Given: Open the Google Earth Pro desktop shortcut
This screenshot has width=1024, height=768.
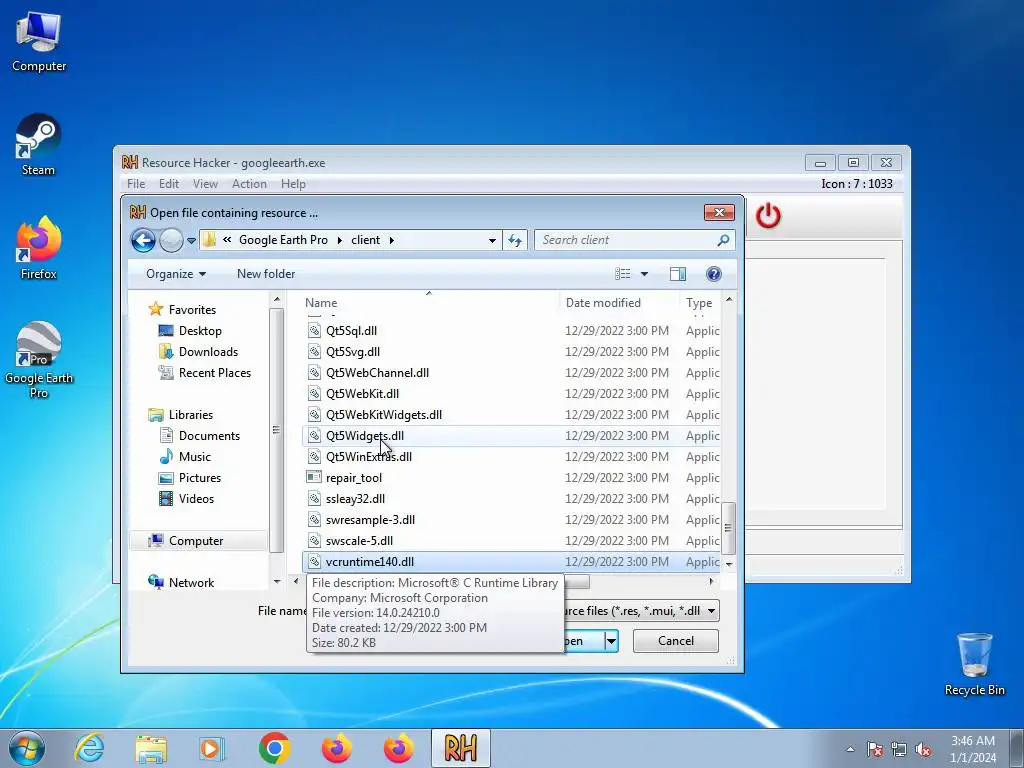Looking at the screenshot, I should coord(39,359).
